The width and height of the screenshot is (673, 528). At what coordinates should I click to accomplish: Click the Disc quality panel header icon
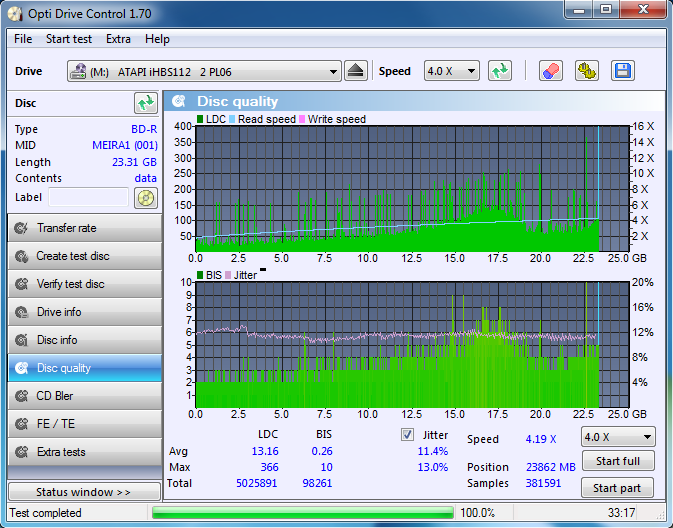(179, 101)
